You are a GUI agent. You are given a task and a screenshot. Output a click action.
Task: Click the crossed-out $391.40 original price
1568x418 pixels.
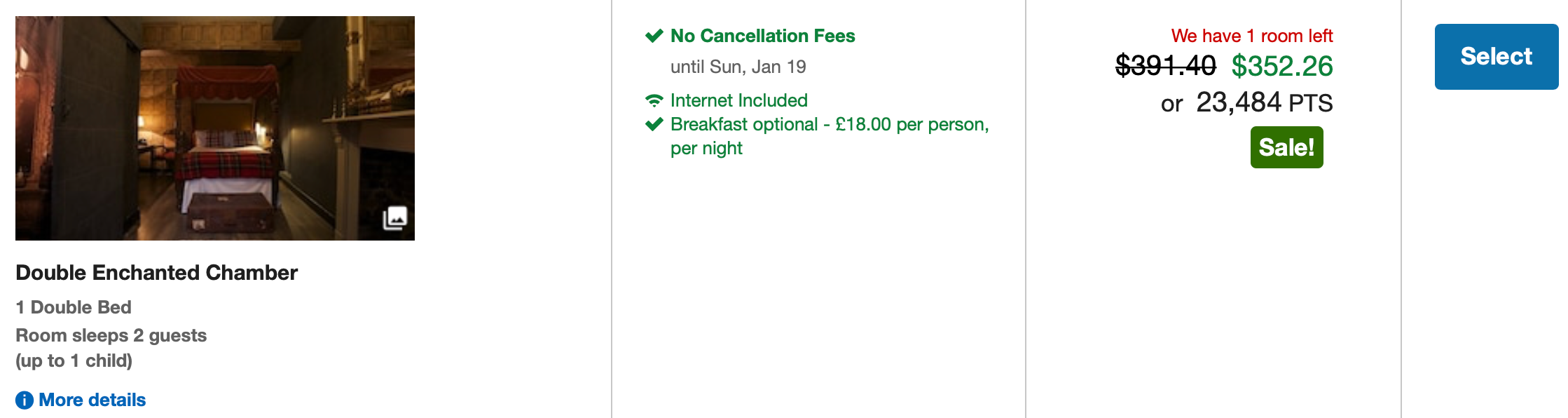point(1165,66)
